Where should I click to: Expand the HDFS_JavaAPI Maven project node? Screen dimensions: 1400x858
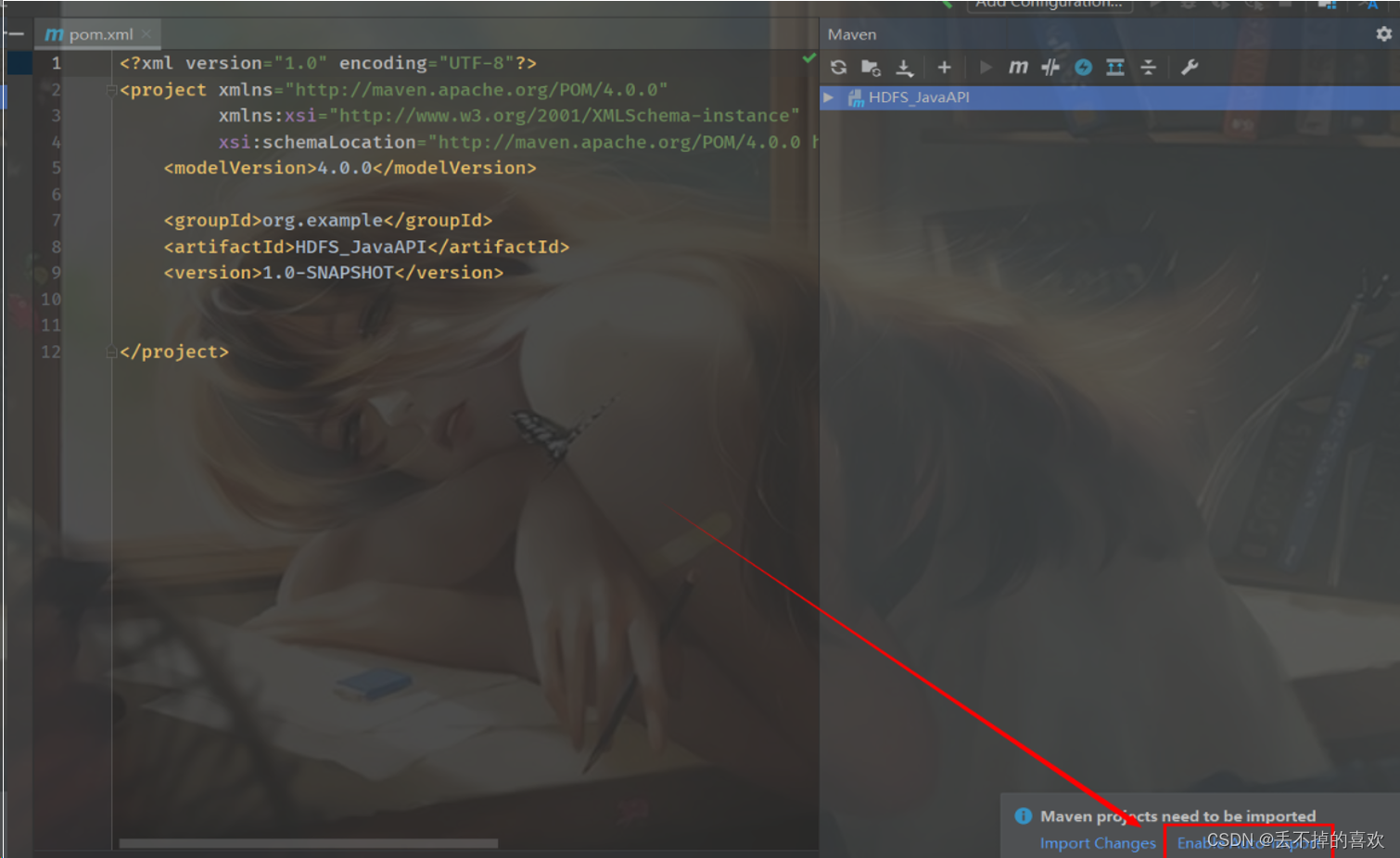[829, 97]
